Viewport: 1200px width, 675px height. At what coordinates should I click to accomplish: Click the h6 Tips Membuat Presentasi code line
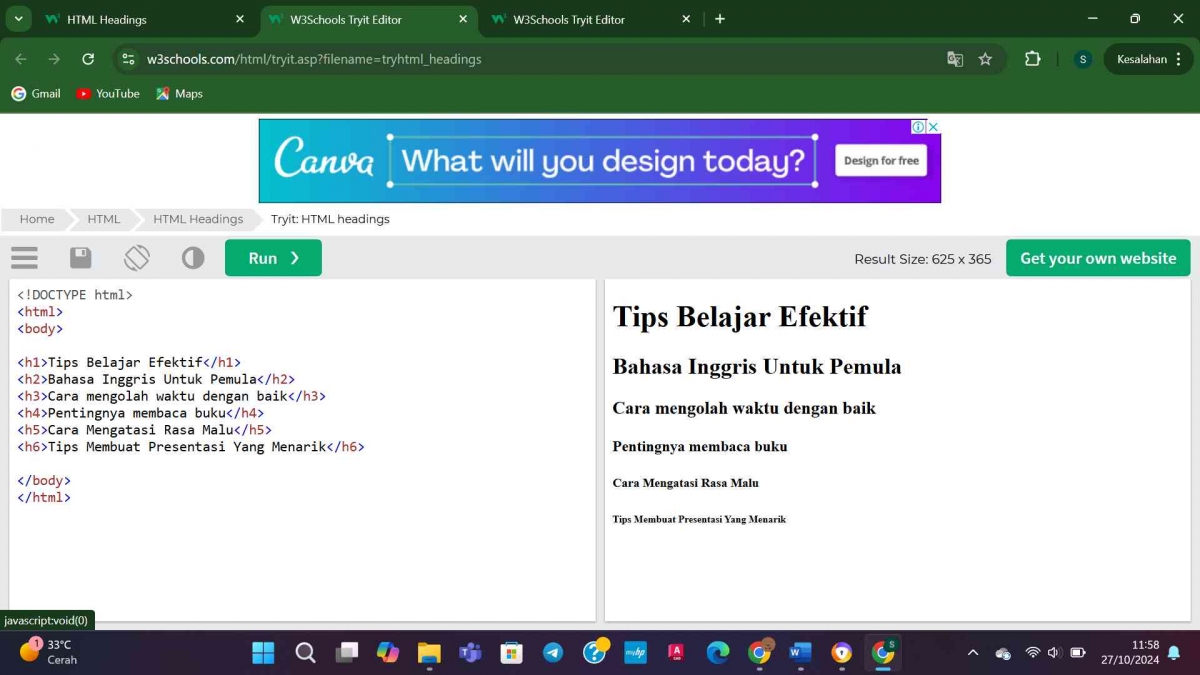click(x=191, y=447)
